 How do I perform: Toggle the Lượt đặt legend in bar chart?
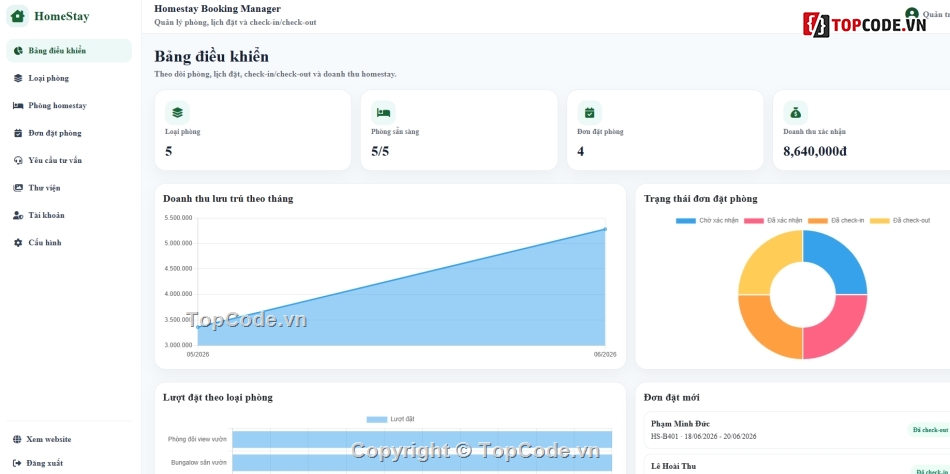pyautogui.click(x=391, y=419)
